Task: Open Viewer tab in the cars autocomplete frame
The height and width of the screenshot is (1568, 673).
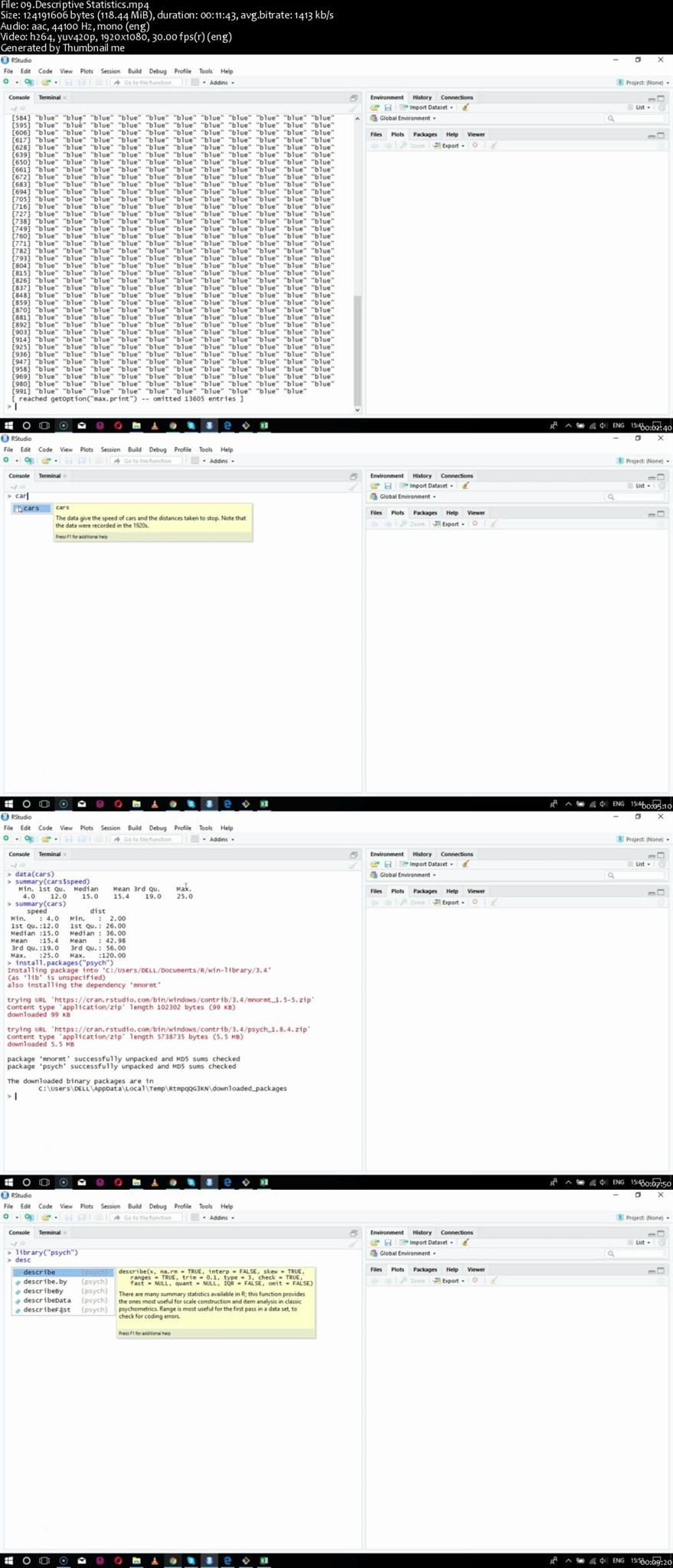Action: pyautogui.click(x=476, y=512)
